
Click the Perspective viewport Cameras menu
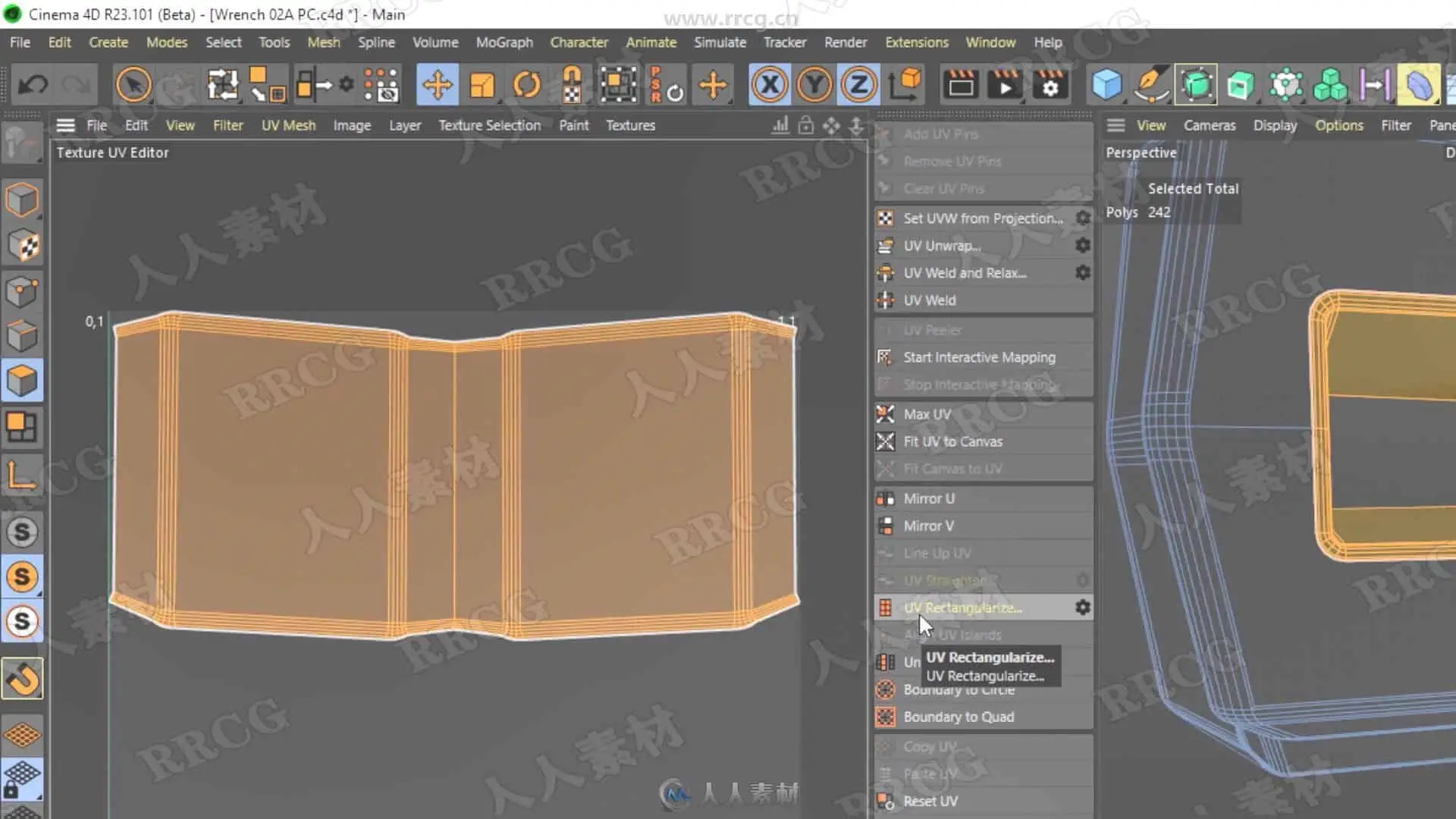[1209, 125]
